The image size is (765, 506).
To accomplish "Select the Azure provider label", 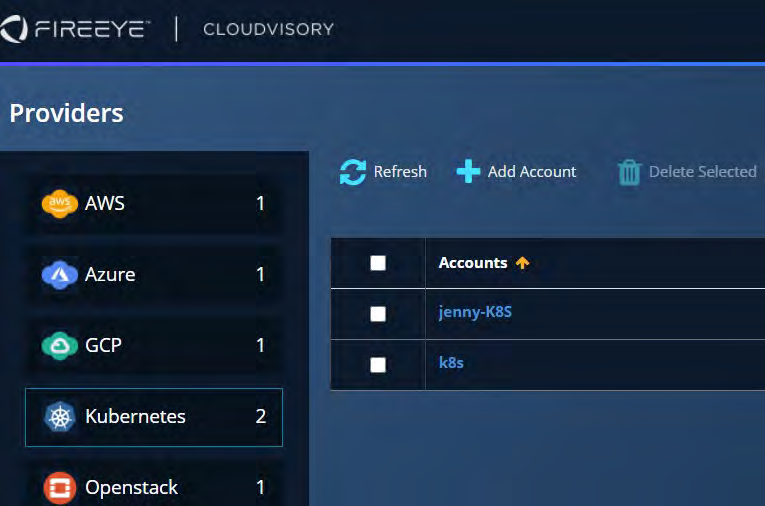I will point(110,275).
